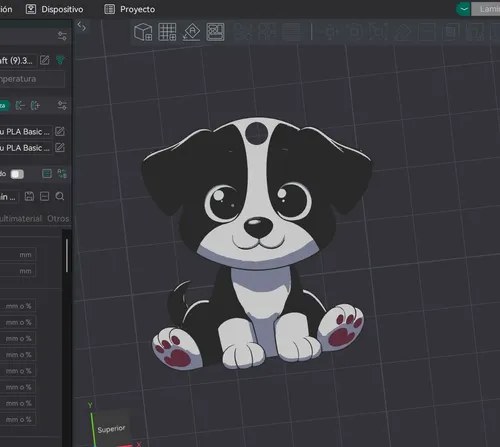This screenshot has width=500, height=447.
Task: Edit the first PLA Basic filament preset
Action: (x=60, y=131)
